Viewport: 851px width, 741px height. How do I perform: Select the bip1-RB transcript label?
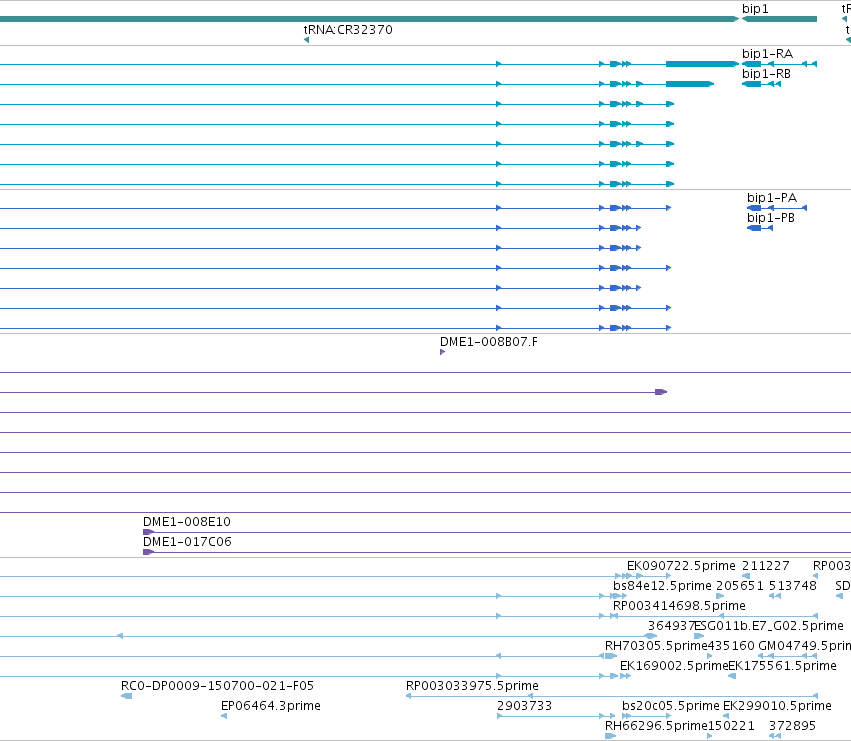(766, 74)
